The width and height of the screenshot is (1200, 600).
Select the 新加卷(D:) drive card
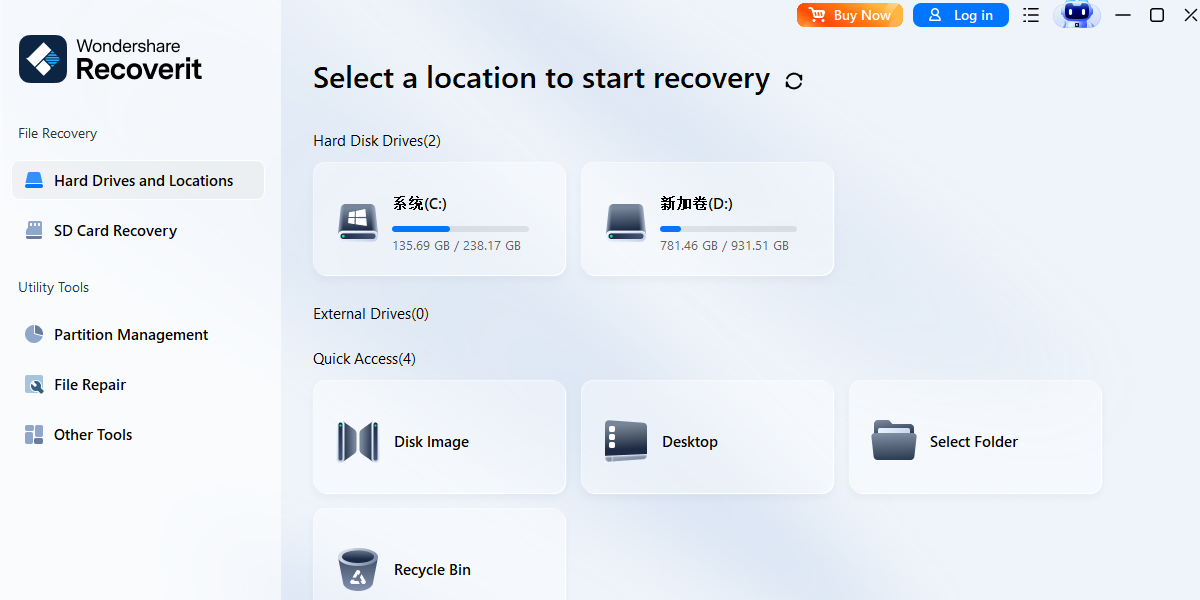click(707, 219)
